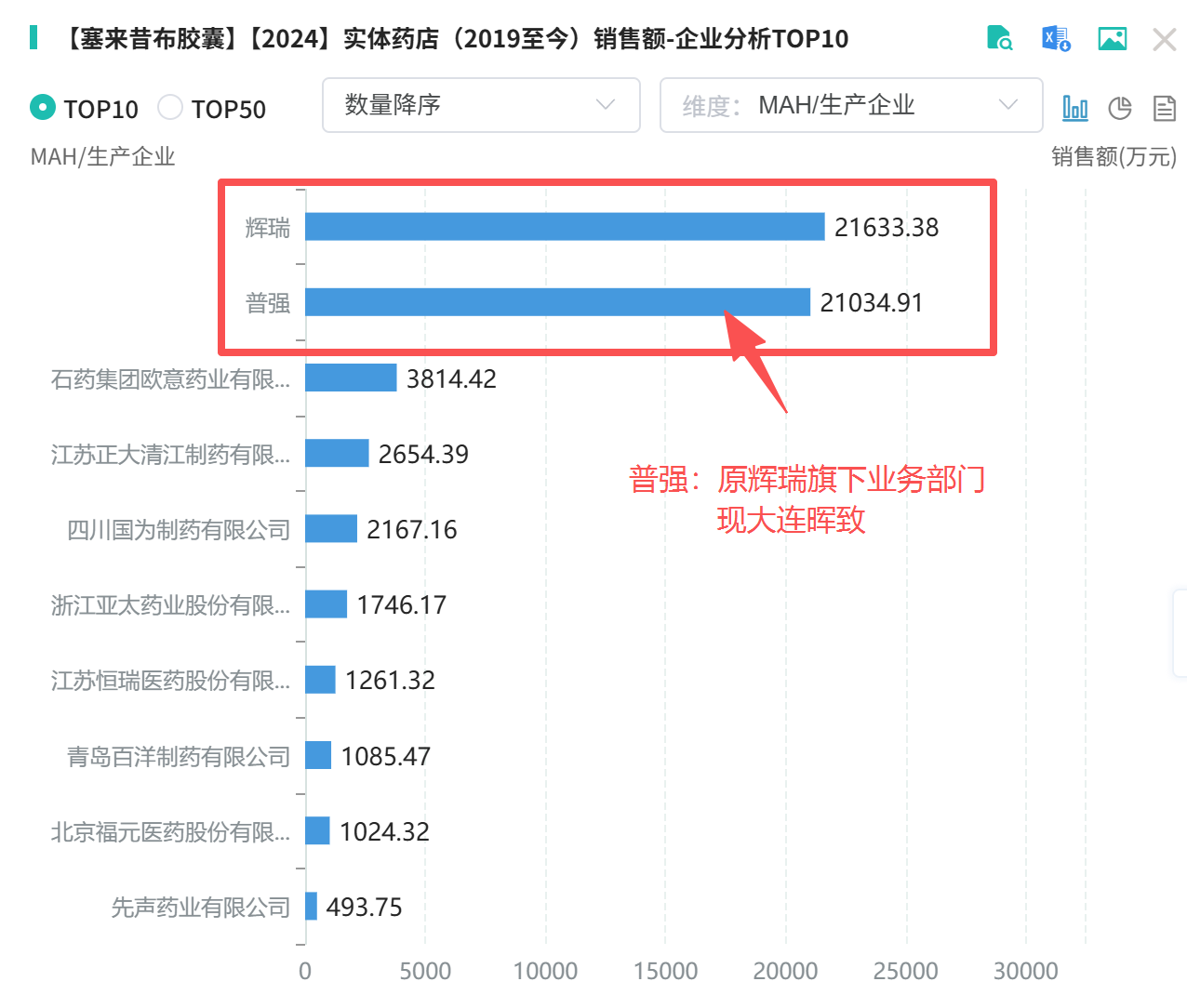Select the TOP10 radio button
1187x1008 pixels.
(x=43, y=108)
